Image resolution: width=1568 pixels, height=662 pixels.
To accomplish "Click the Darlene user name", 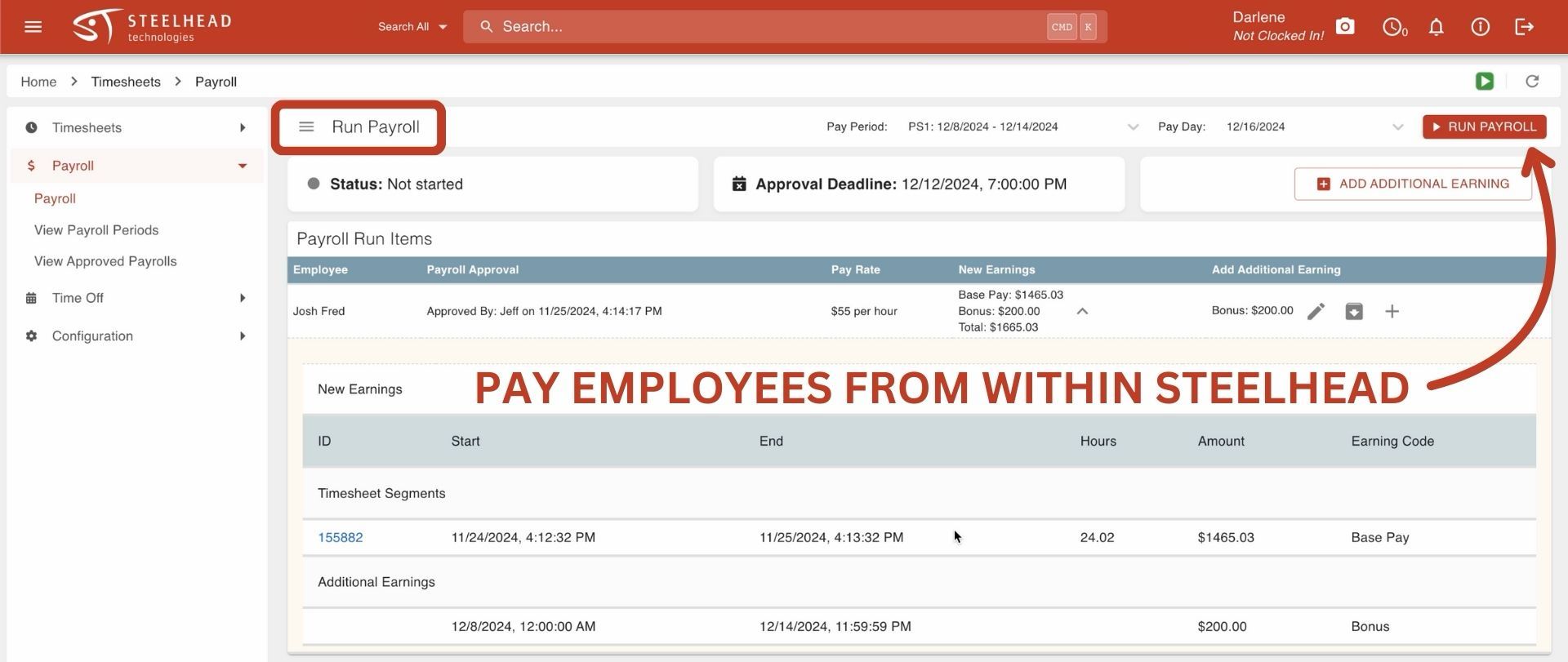I will coord(1258,17).
